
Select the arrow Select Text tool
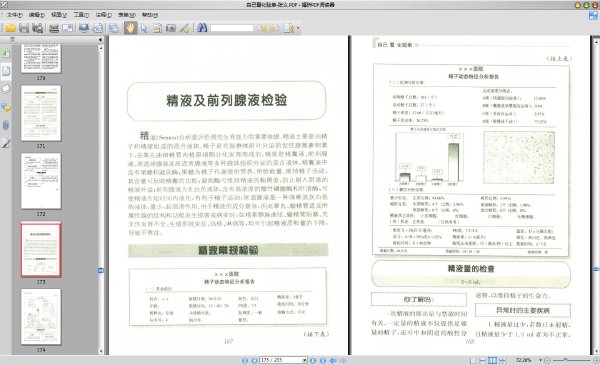click(144, 28)
